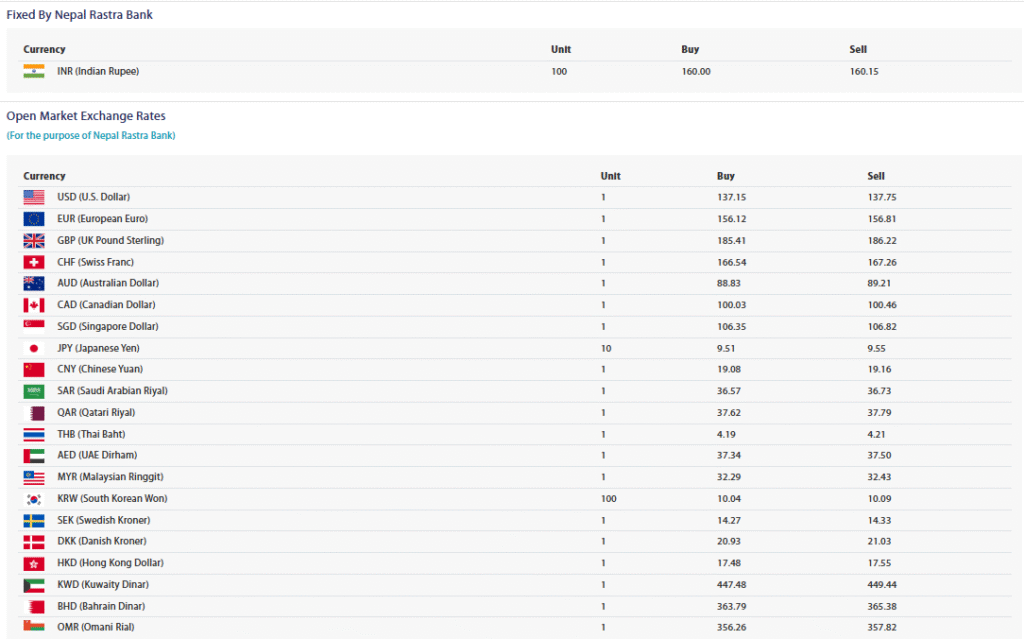Click 'KWD (Kuwaity Dinar)' currency name
Image resolution: width=1024 pixels, height=639 pixels.
coord(103,585)
